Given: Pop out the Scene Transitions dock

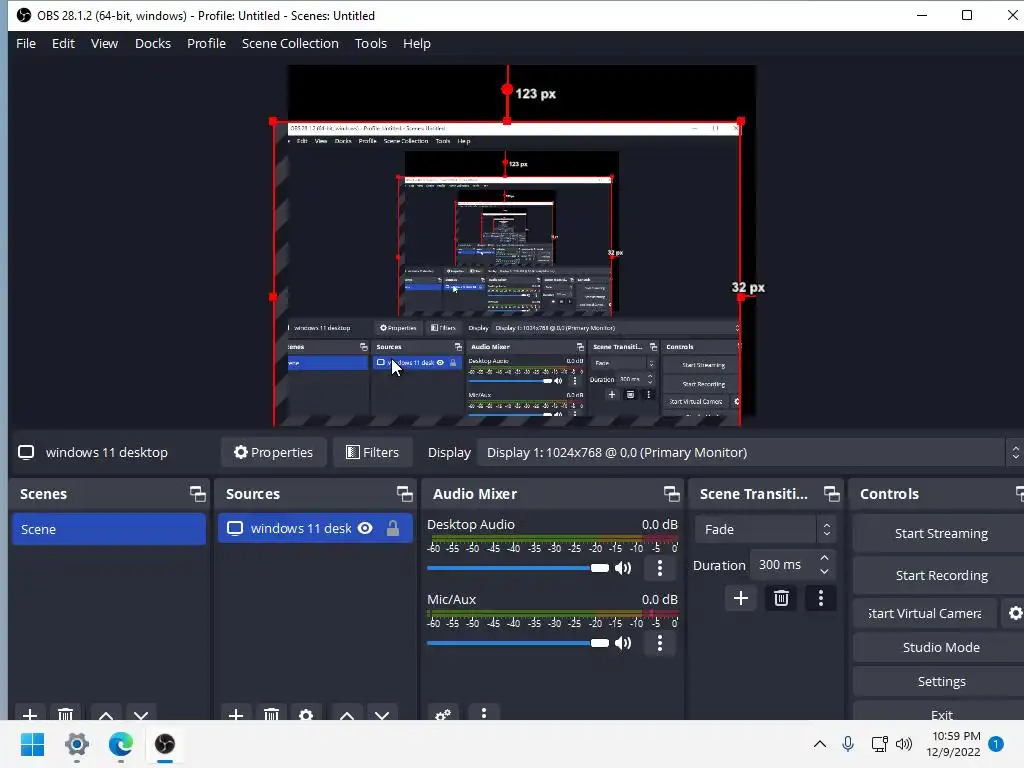Looking at the screenshot, I should [x=831, y=494].
